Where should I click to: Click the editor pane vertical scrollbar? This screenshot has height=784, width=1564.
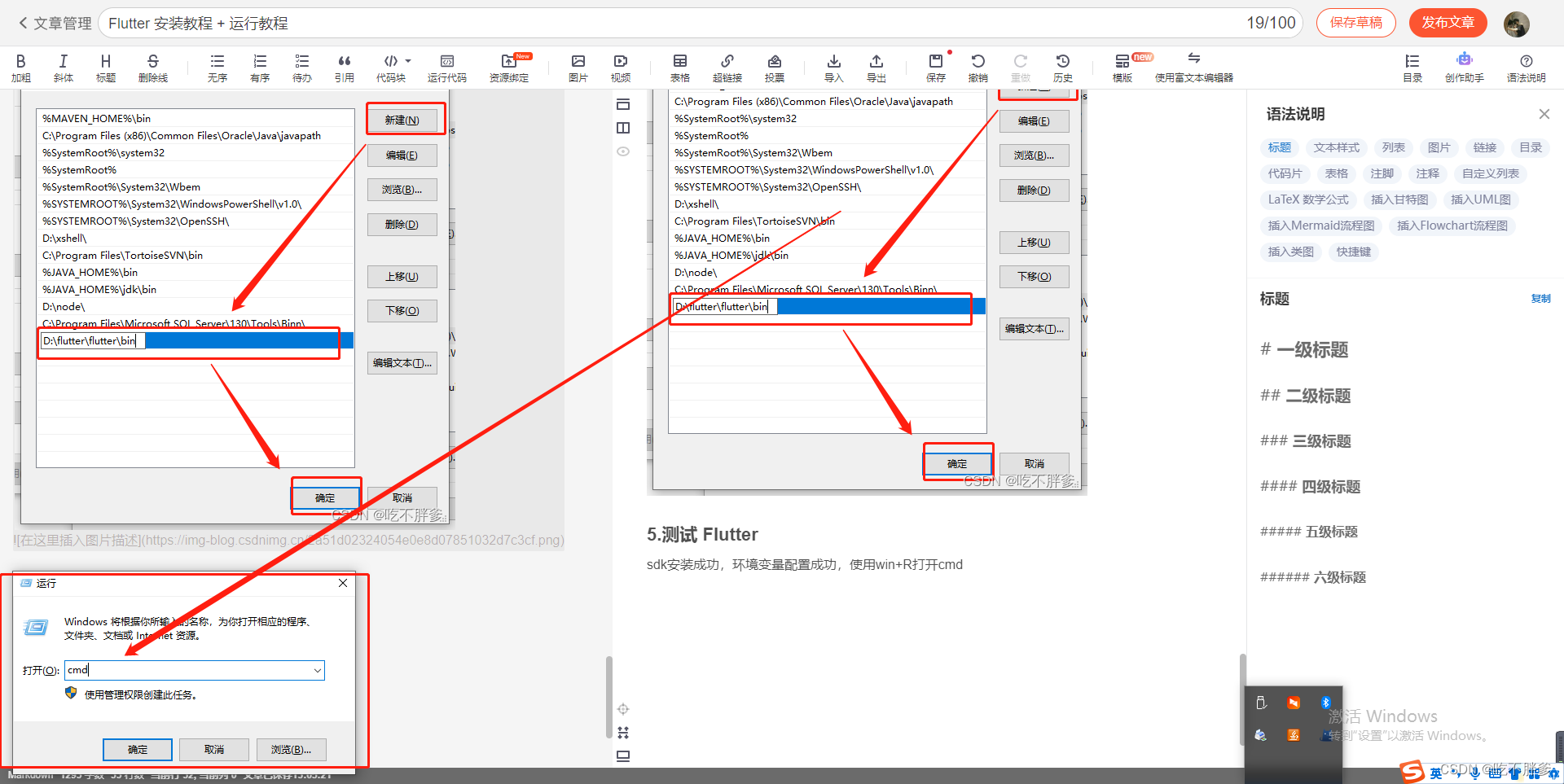point(608,697)
